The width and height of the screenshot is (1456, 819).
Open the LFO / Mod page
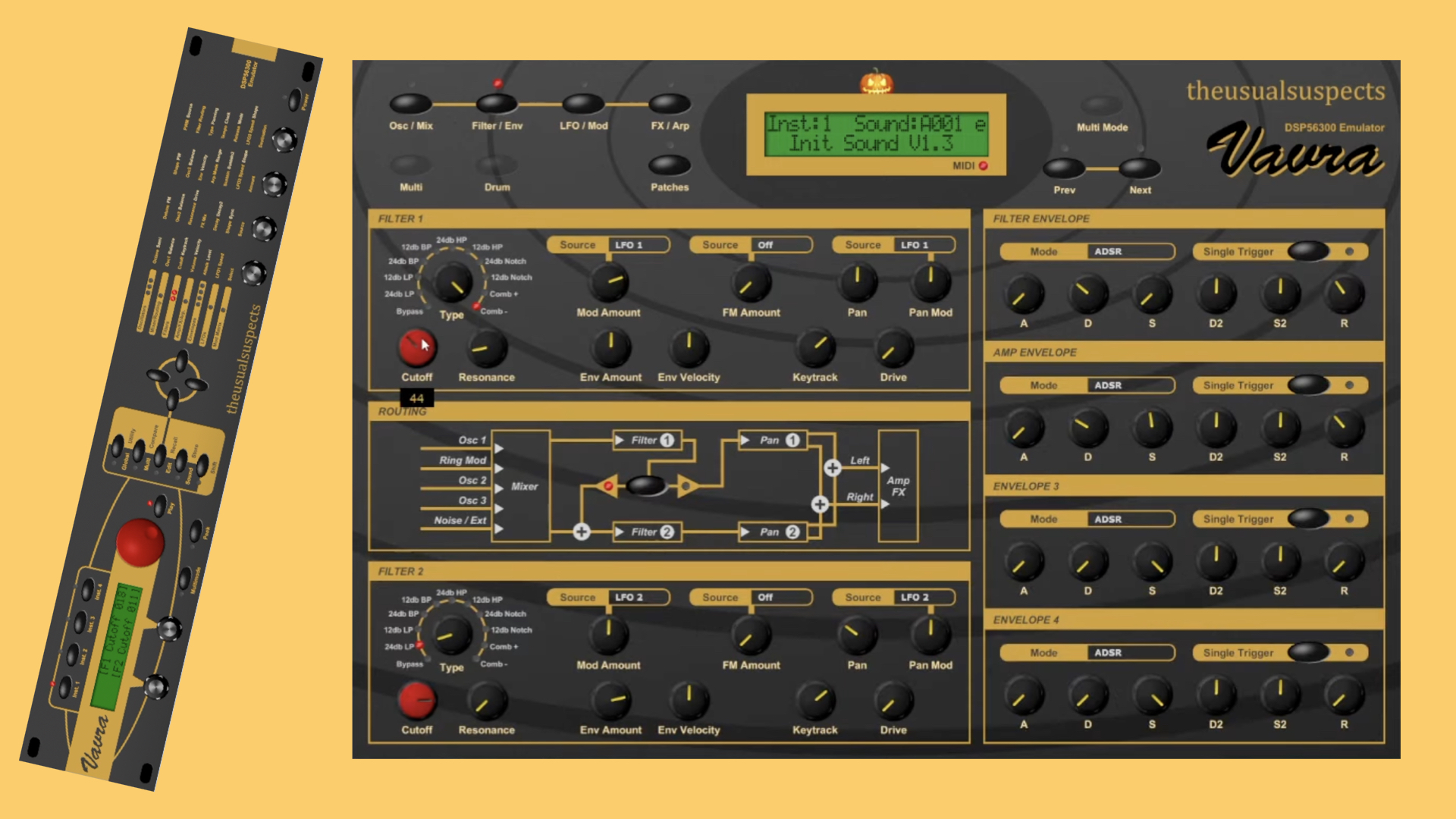point(583,104)
